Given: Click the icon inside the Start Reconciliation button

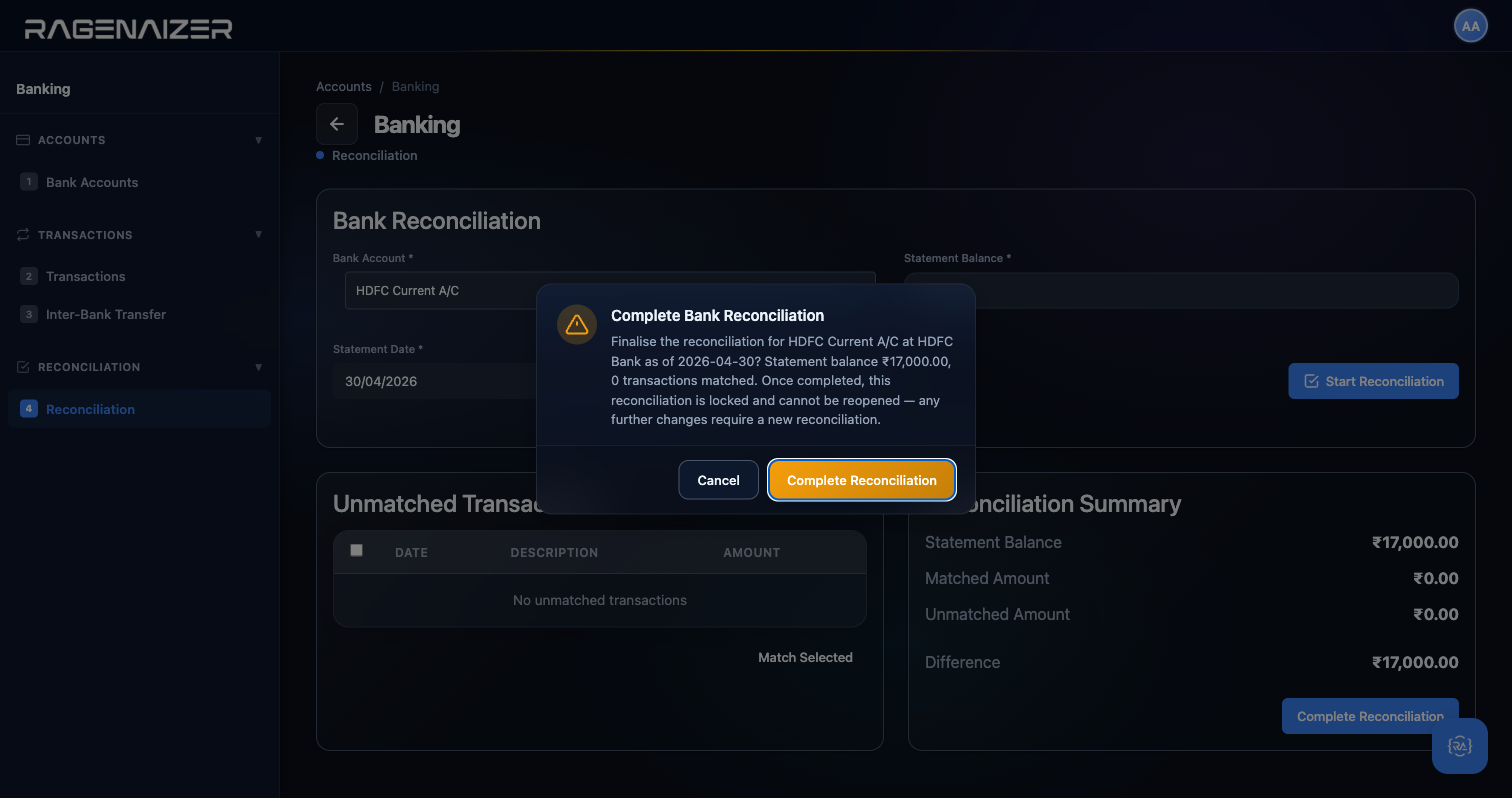Looking at the screenshot, I should point(1311,381).
